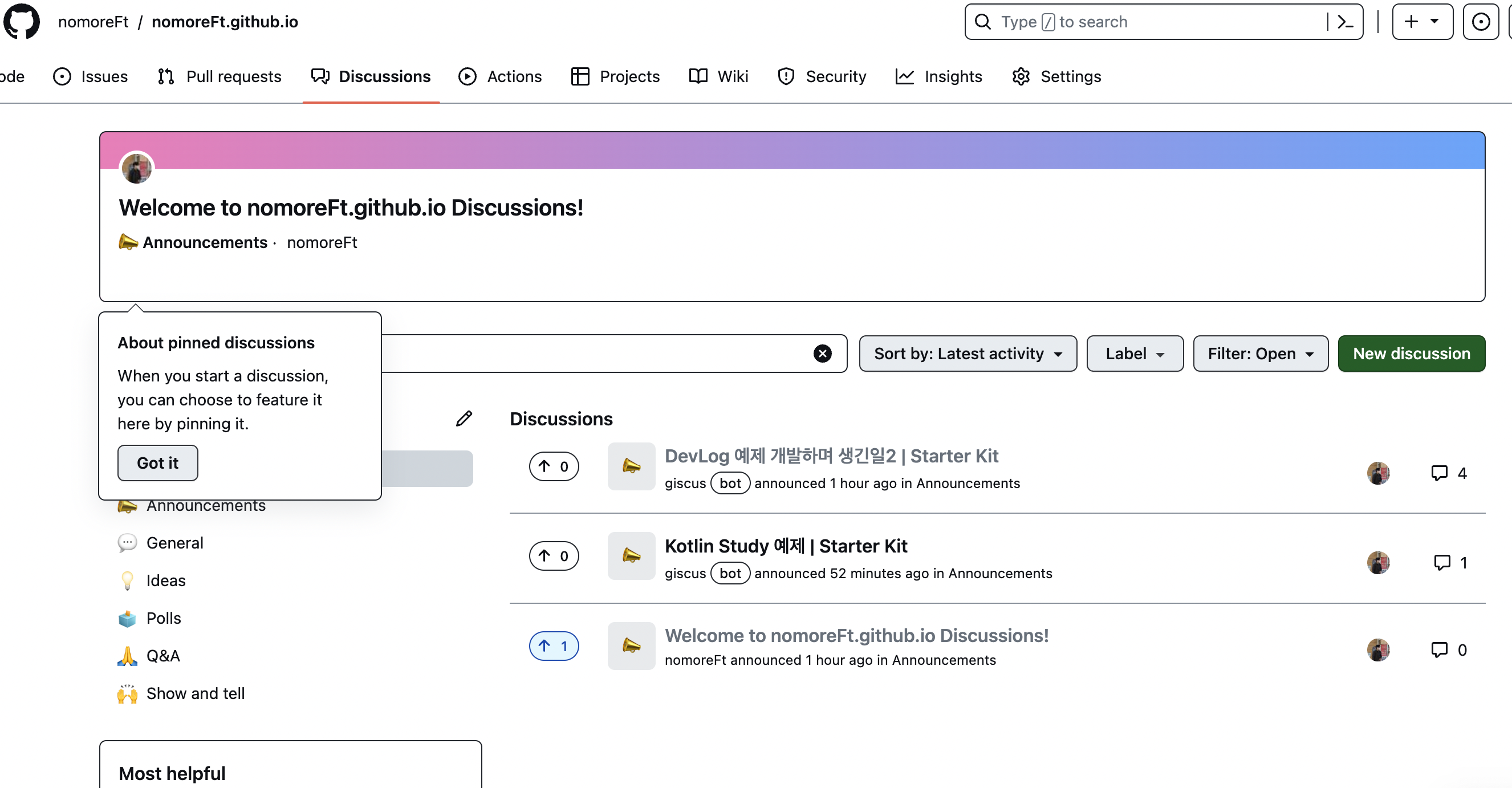The height and width of the screenshot is (788, 1512).
Task: Open the Filter: Open dropdown
Action: click(x=1260, y=354)
